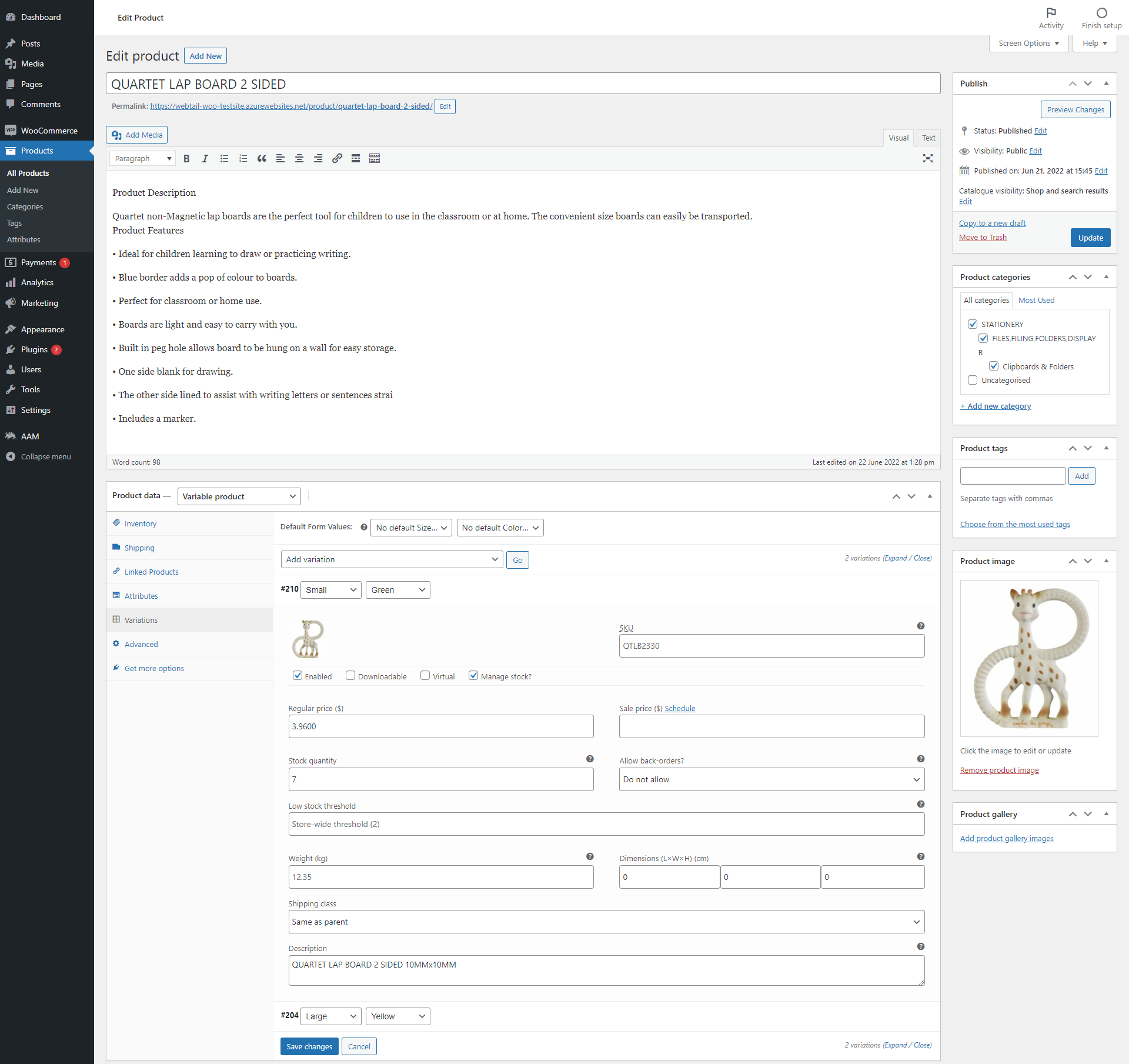Click the Toolbar Toggle keyboard icon

[x=375, y=159]
